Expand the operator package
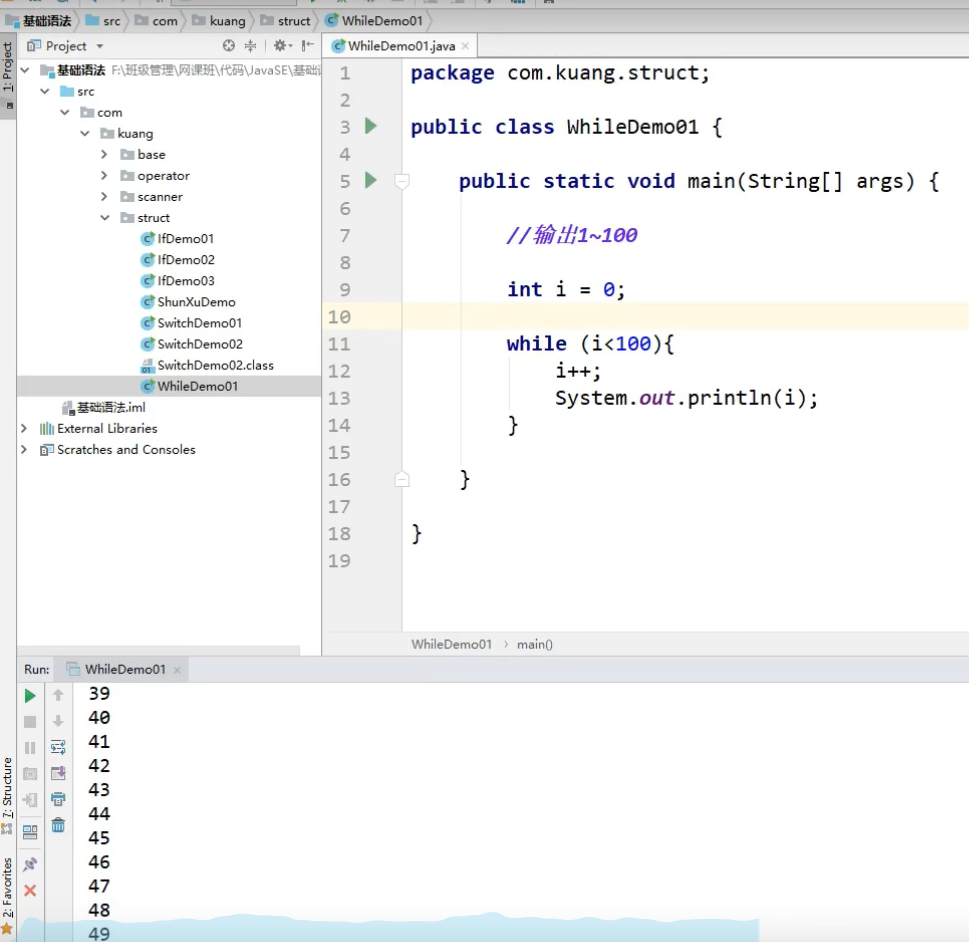This screenshot has height=942, width=969. (x=104, y=175)
